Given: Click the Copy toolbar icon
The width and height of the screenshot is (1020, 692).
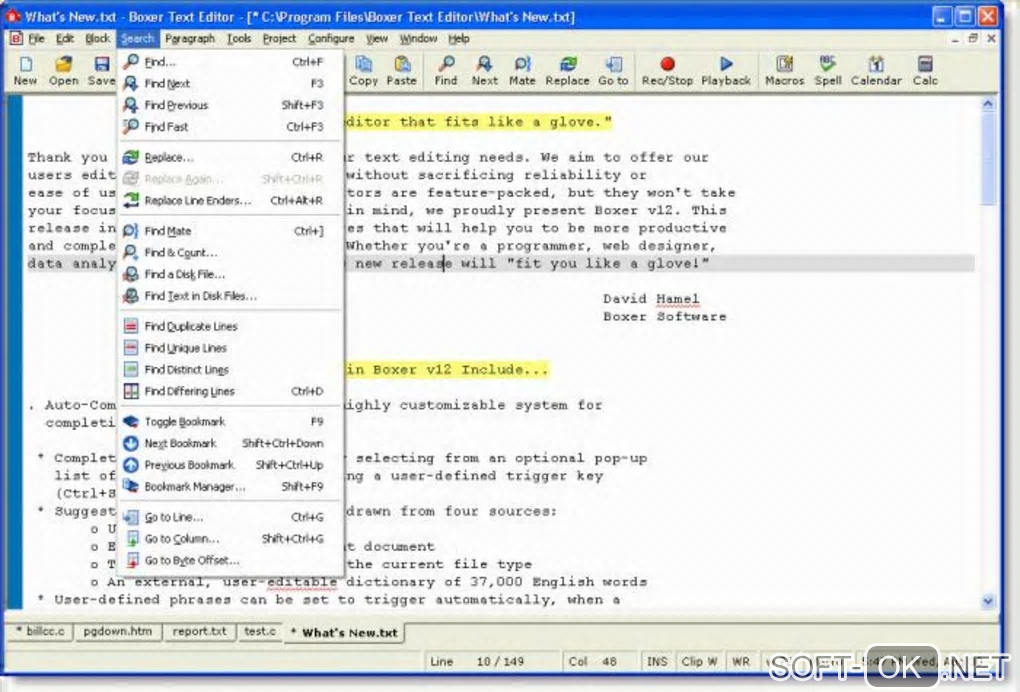Looking at the screenshot, I should point(363,71).
